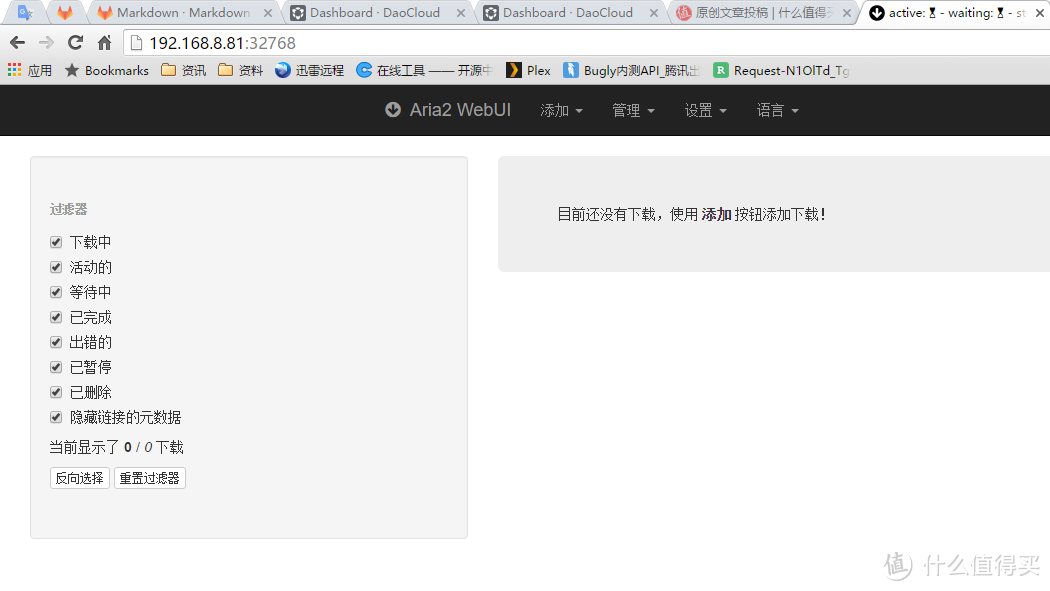This screenshot has width=1050, height=591.
Task: Open the Plex bookmark
Action: 528,70
